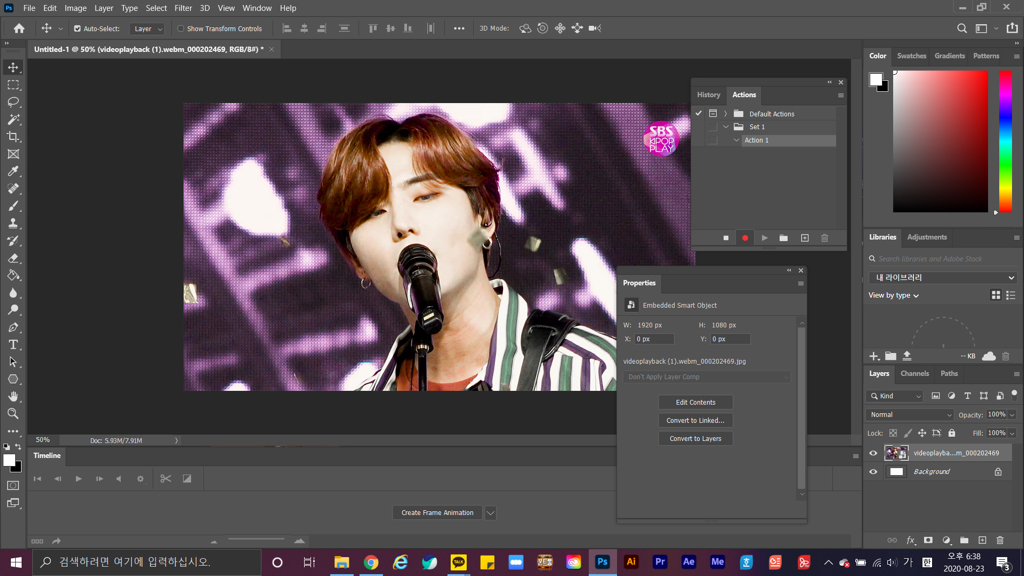Toggle lock all layer attributes
Image resolution: width=1024 pixels, height=576 pixels.
(952, 433)
